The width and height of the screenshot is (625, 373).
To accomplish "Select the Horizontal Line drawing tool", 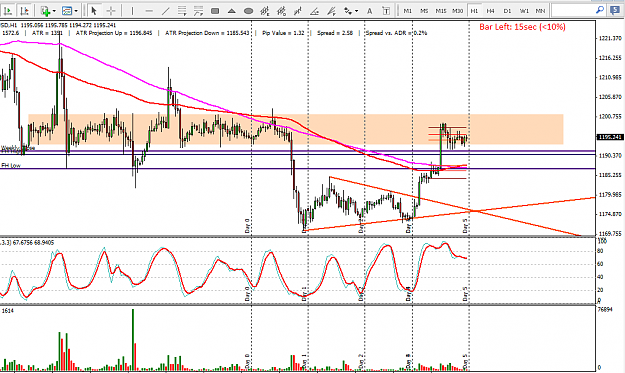I will point(149,11).
